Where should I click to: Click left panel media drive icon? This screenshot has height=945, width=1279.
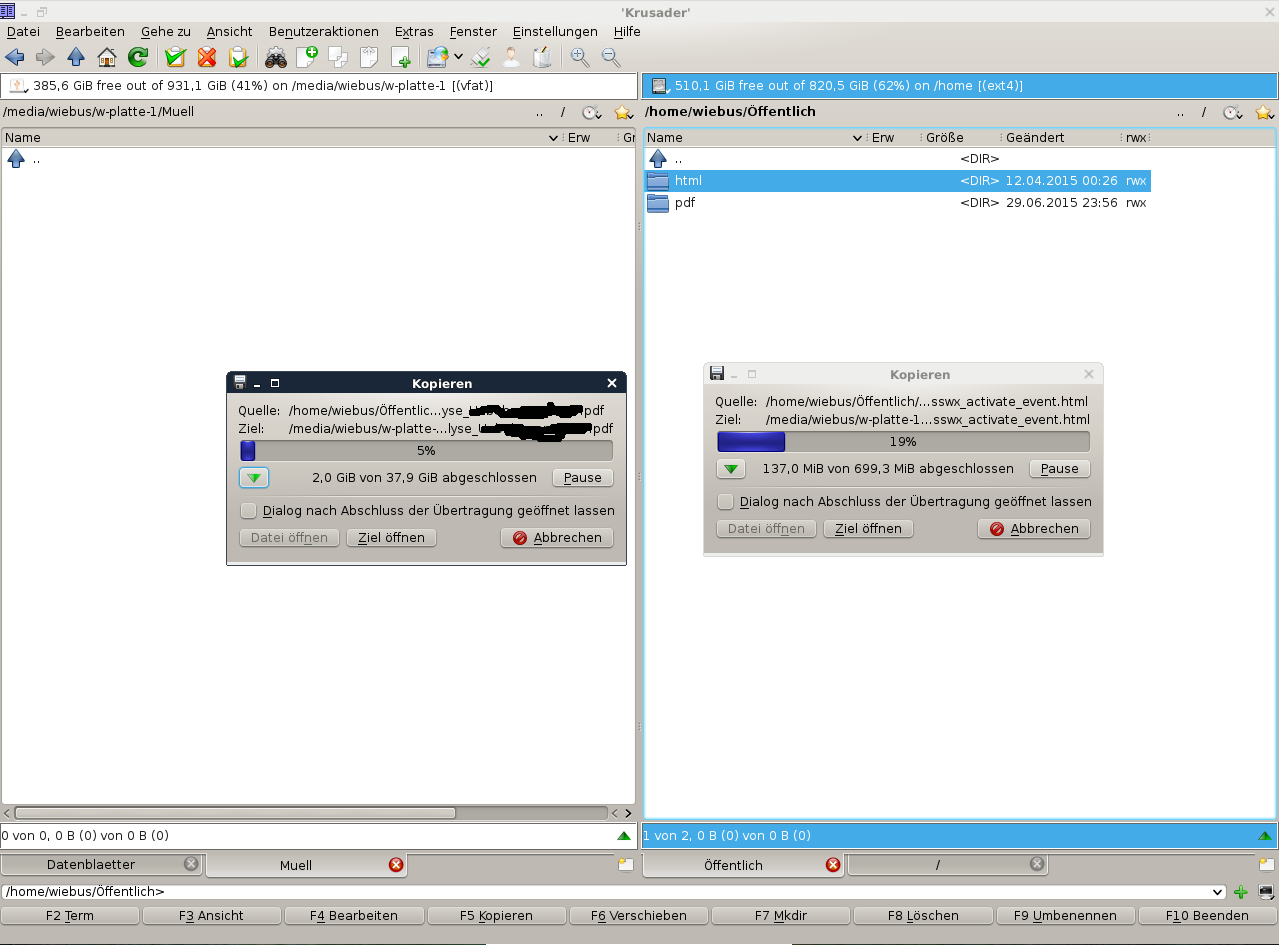pyautogui.click(x=18, y=86)
